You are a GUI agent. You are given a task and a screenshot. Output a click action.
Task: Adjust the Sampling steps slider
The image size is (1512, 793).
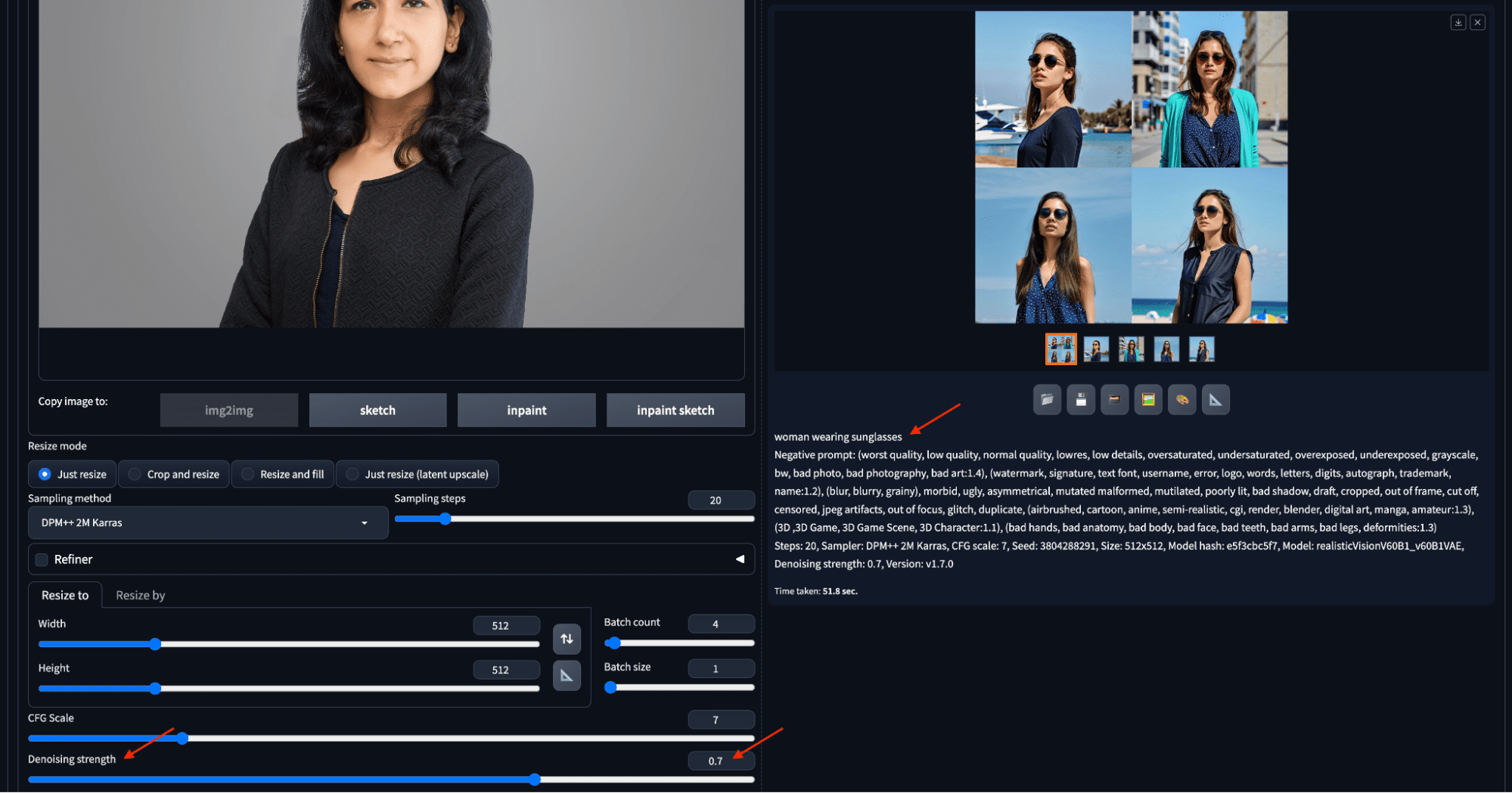pyautogui.click(x=574, y=519)
